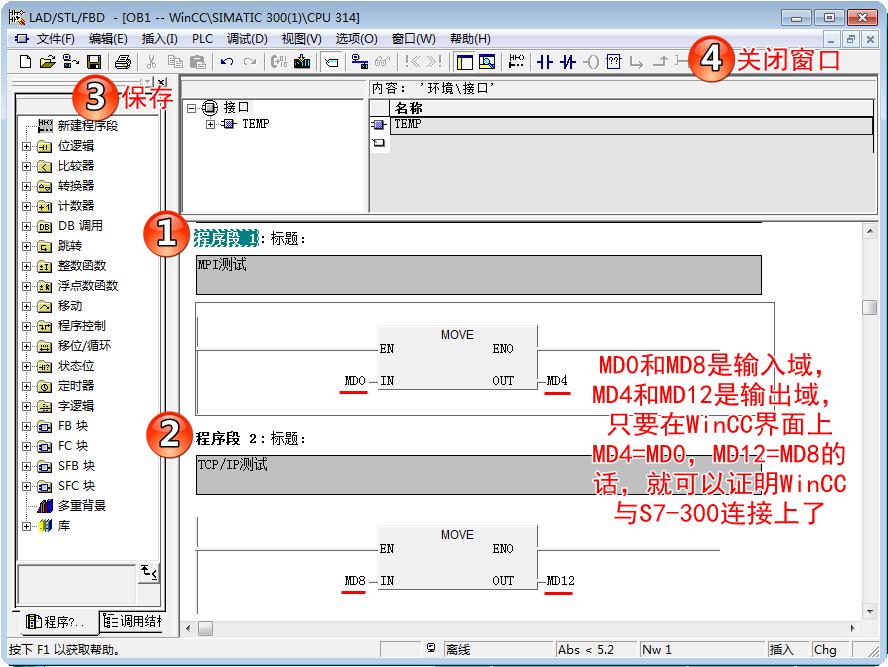Click the Download to PLC icon

coord(302,61)
